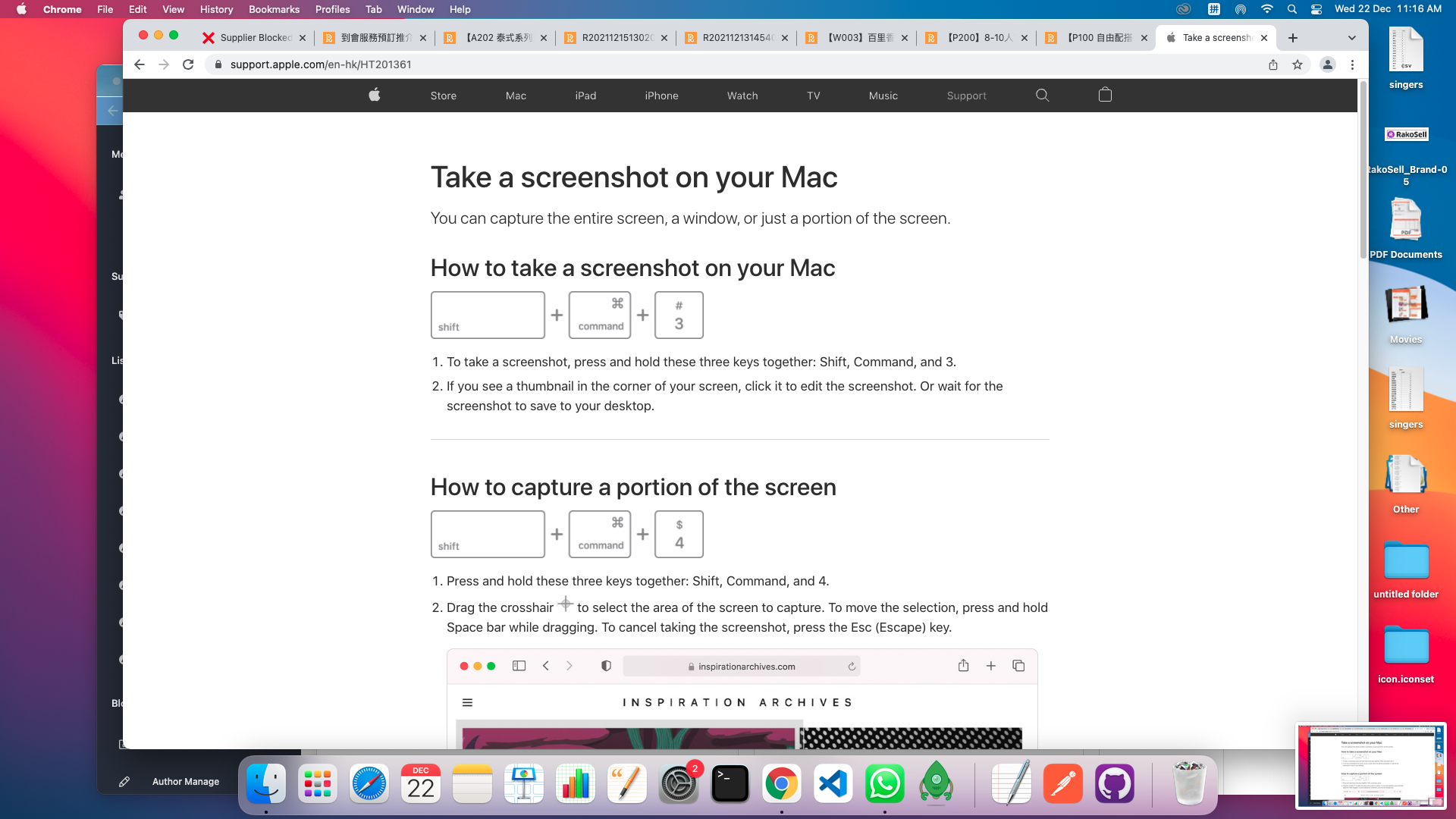The height and width of the screenshot is (819, 1456).
Task: Open the Apple shopping bag
Action: (x=1105, y=95)
